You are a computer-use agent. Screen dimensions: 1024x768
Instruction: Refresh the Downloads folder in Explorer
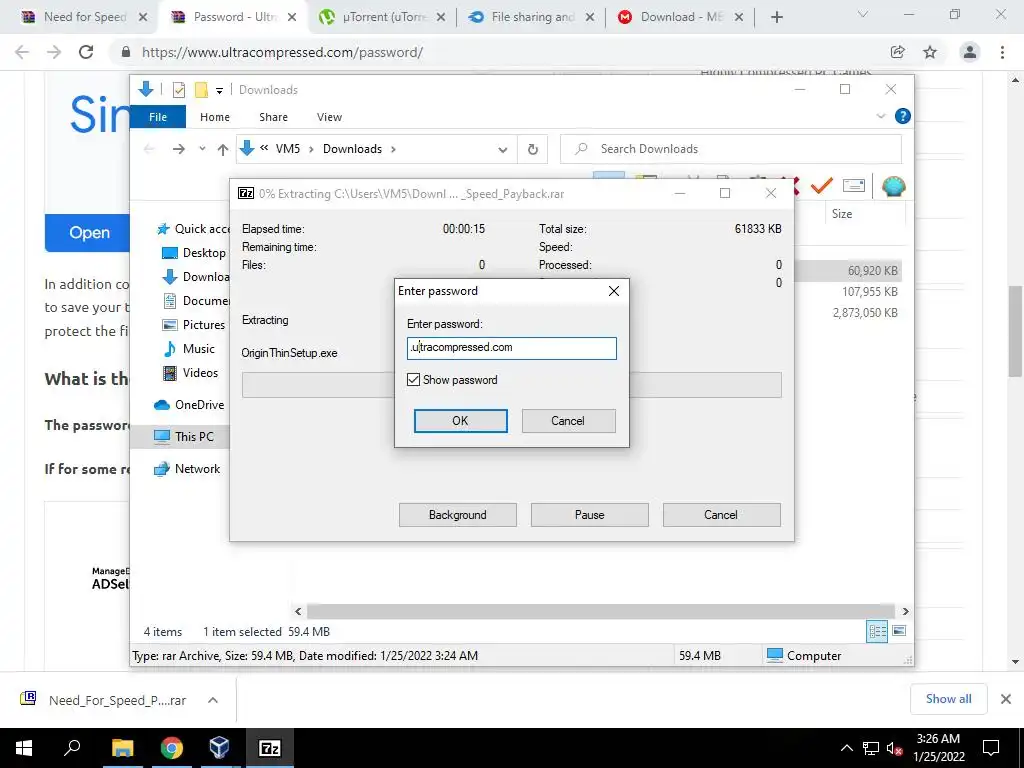point(533,150)
